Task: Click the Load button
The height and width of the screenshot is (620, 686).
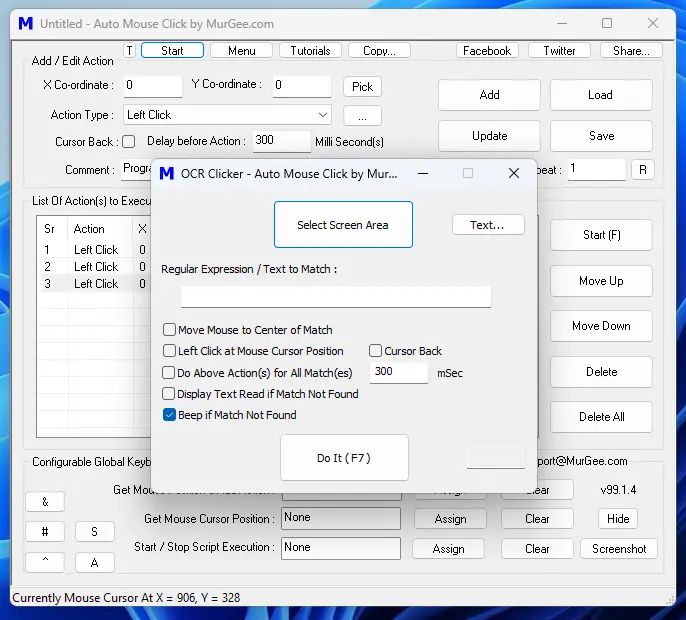Action: [x=601, y=95]
